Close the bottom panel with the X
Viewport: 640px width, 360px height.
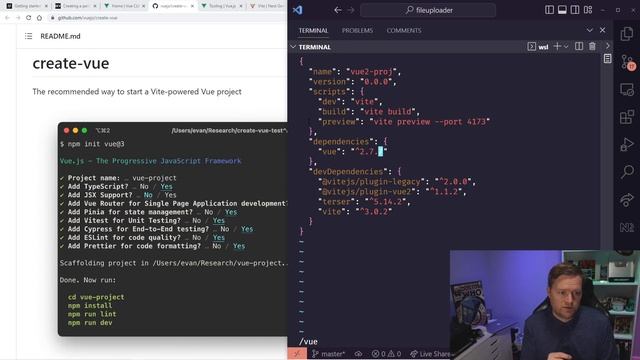[602, 30]
